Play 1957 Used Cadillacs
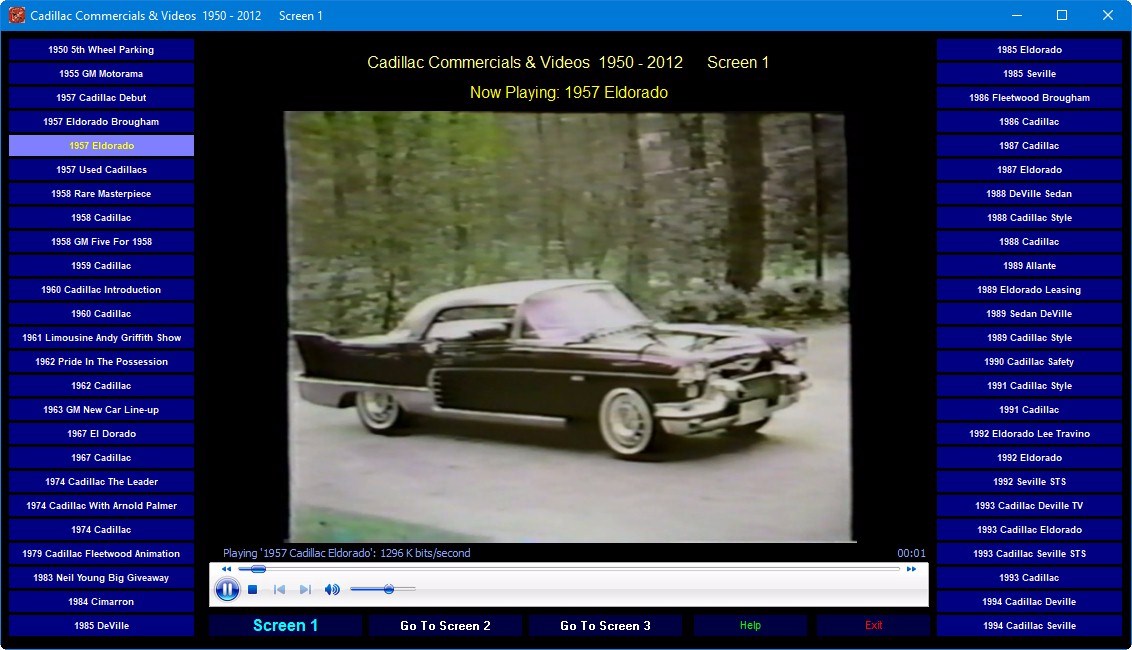The height and width of the screenshot is (650, 1132). click(x=101, y=170)
